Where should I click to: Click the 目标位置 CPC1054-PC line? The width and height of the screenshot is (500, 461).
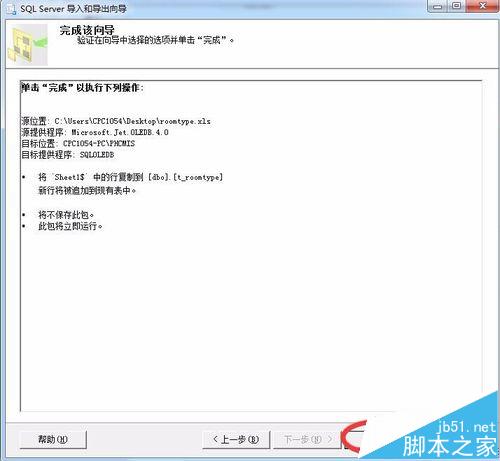[78, 143]
